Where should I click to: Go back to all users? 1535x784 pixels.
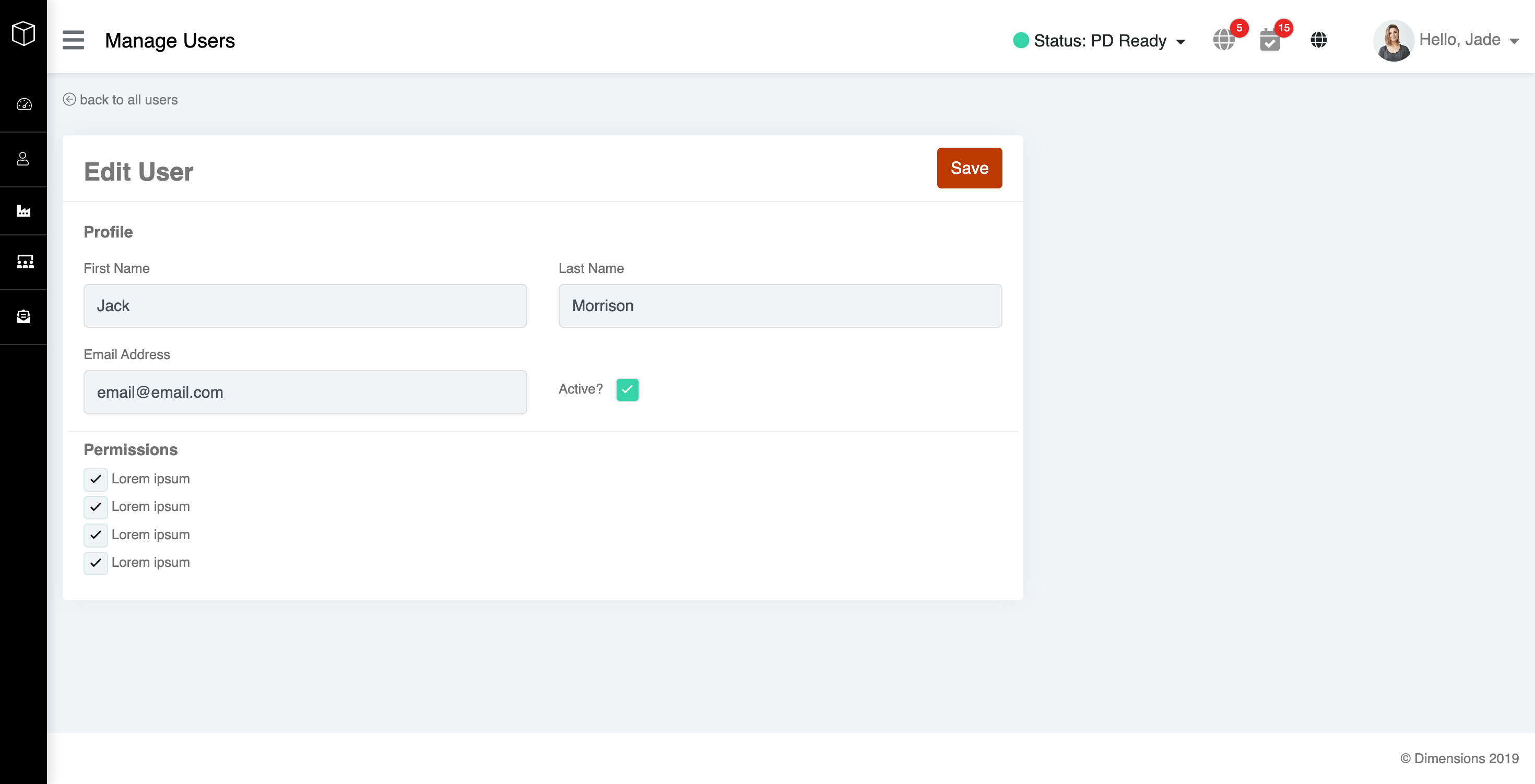coord(129,100)
